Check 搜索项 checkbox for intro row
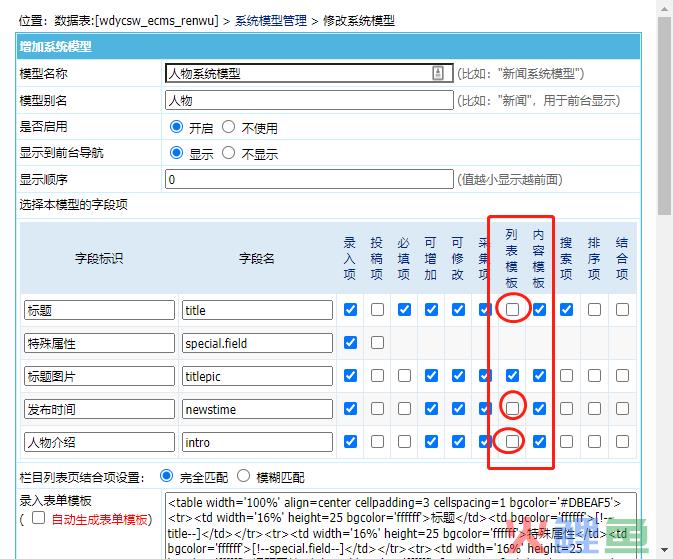Image resolution: width=673 pixels, height=559 pixels. pyautogui.click(x=567, y=441)
